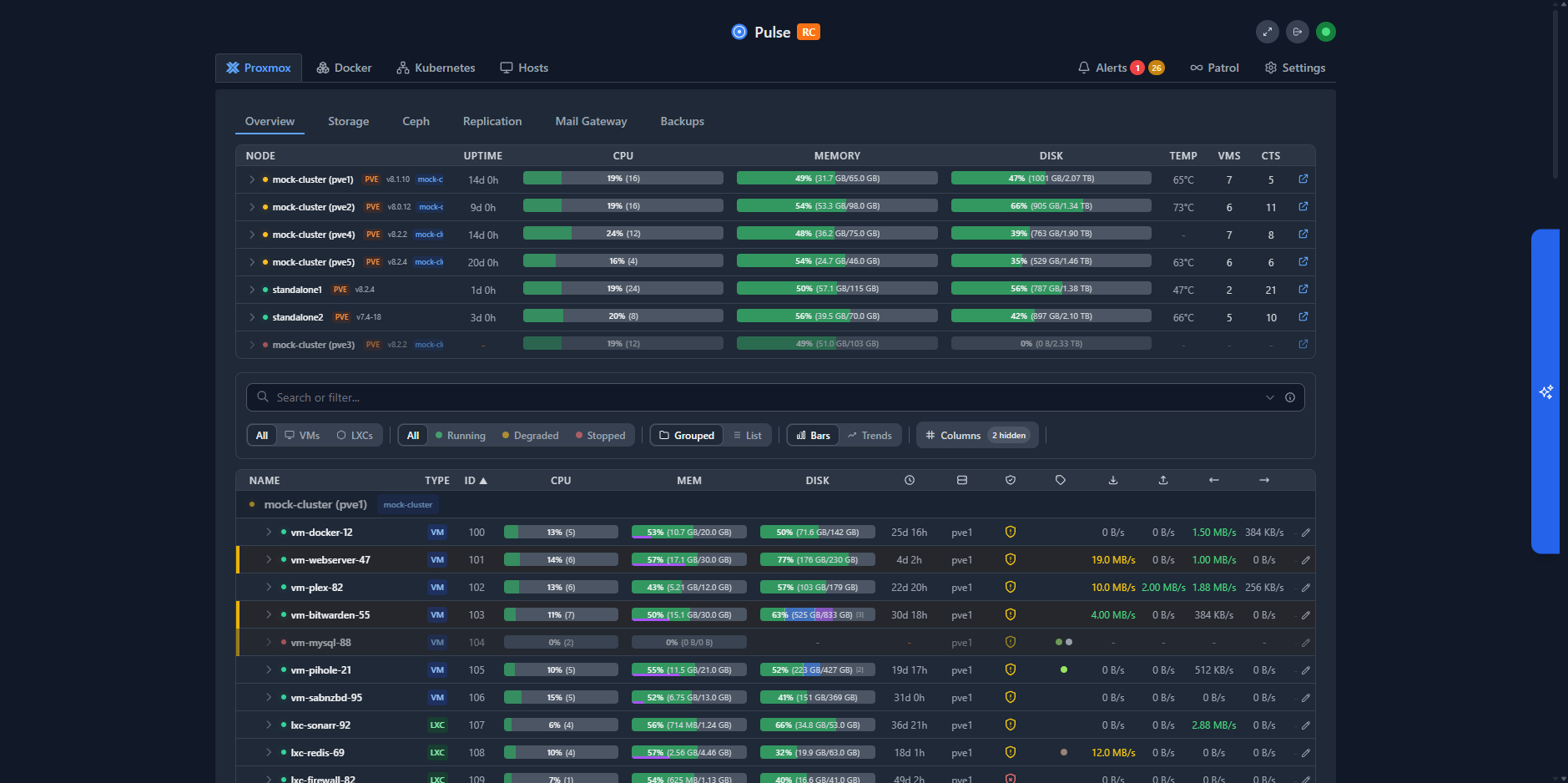Open the AI assistant sparkle side panel
The height and width of the screenshot is (783, 1568).
pos(1545,391)
